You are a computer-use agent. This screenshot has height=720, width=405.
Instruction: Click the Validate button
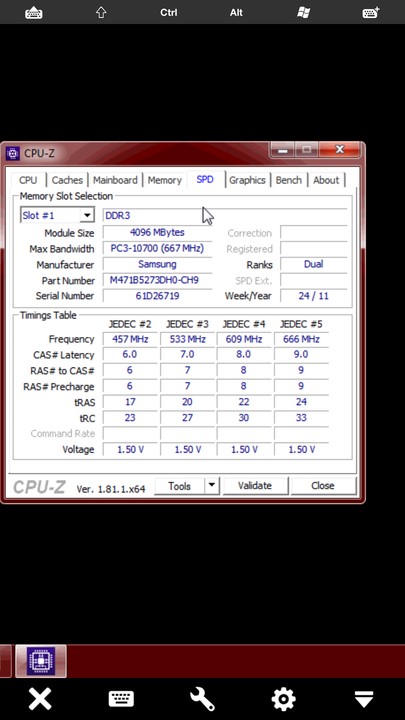(x=255, y=486)
